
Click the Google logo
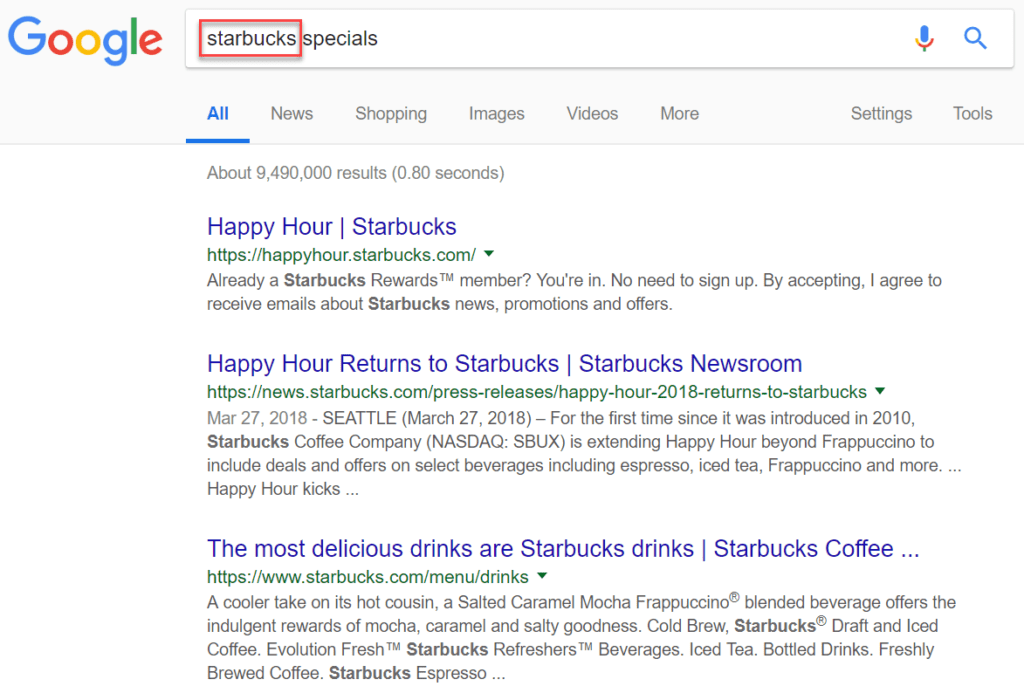(x=85, y=39)
